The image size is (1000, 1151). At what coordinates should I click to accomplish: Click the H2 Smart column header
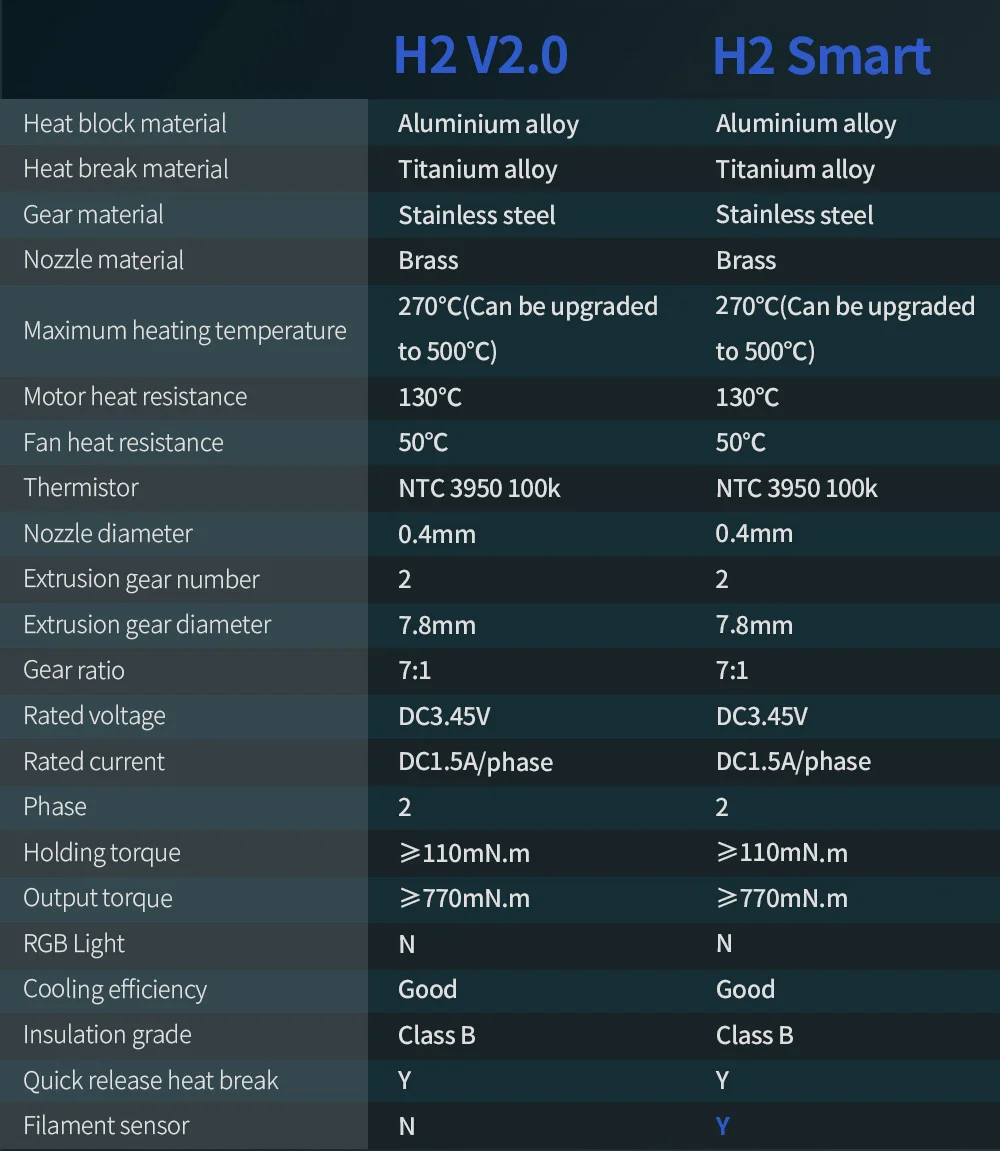822,55
